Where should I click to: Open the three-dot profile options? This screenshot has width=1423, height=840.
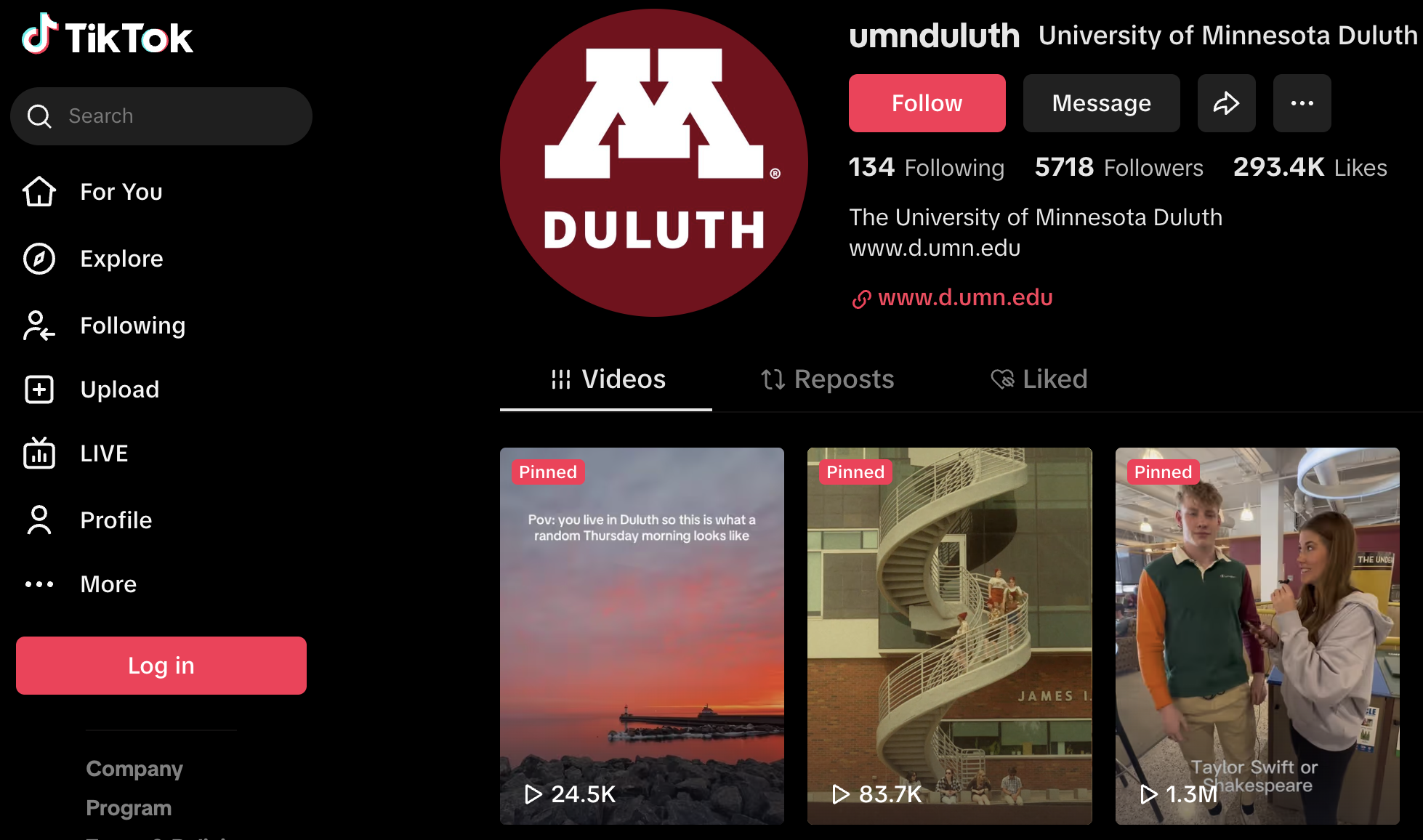(x=1302, y=103)
